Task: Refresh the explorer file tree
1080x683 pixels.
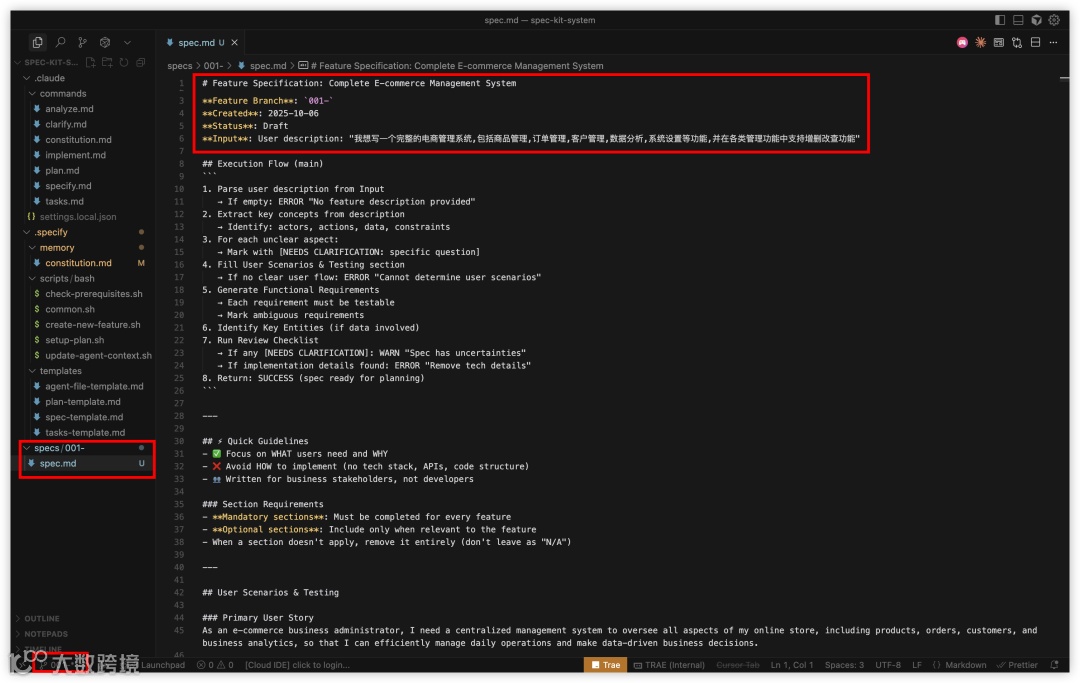Action: click(124, 62)
